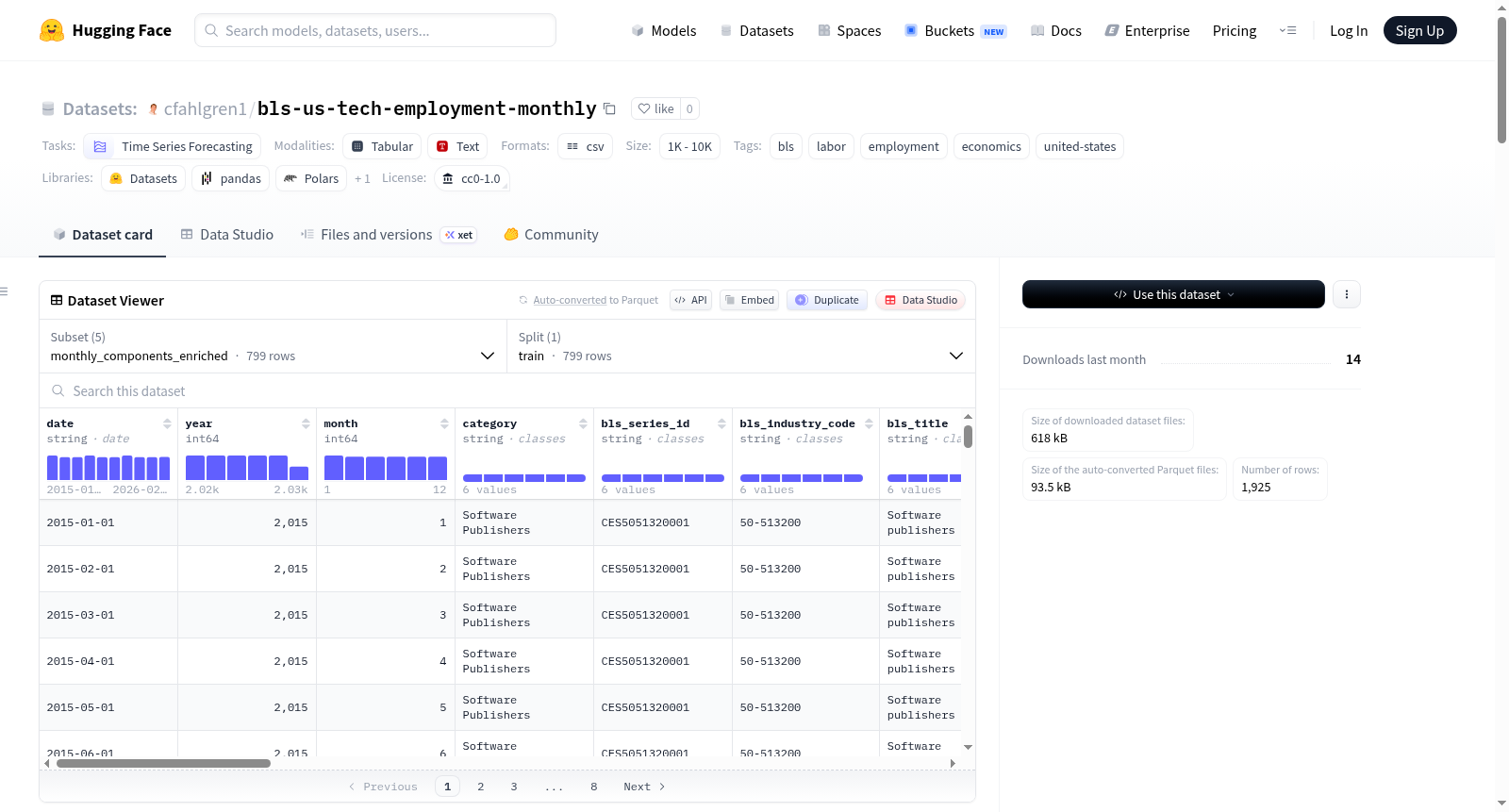The height and width of the screenshot is (812, 1509).
Task: Go to the Community tab
Action: click(x=552, y=235)
